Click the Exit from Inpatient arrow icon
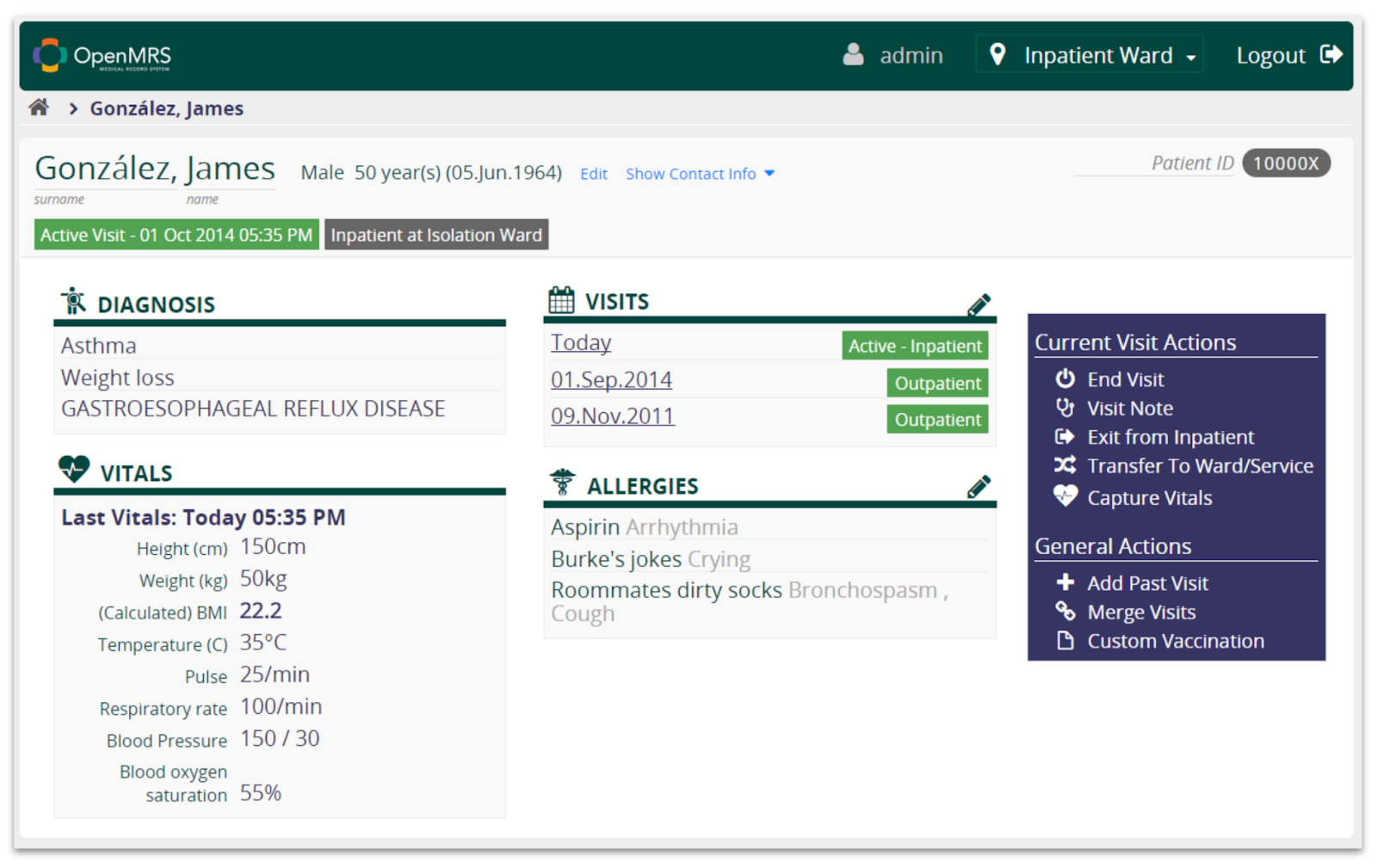Screen dimensions: 1377x868 [x=1065, y=436]
